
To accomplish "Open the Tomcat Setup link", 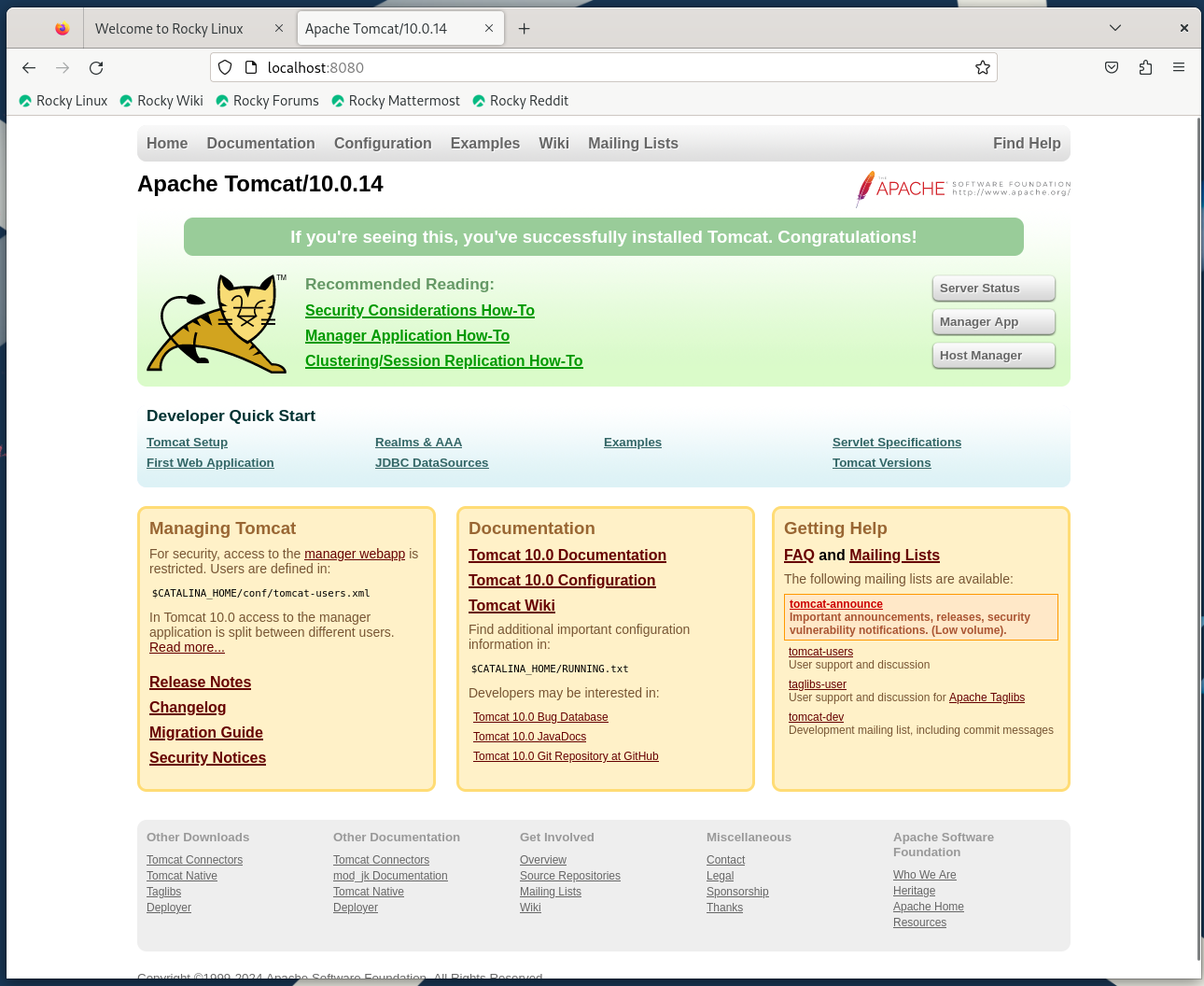I will [x=187, y=443].
